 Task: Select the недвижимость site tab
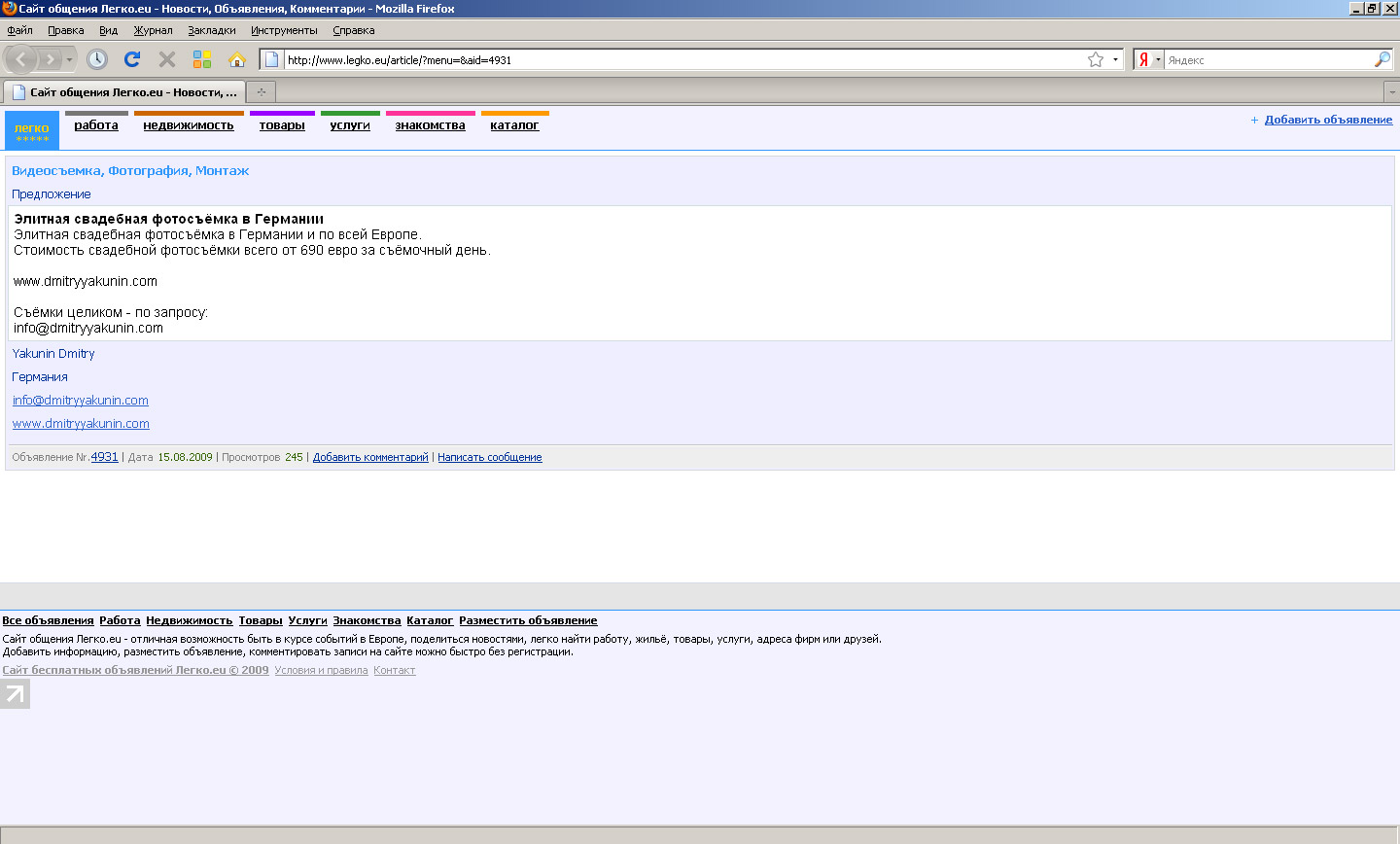click(x=189, y=125)
